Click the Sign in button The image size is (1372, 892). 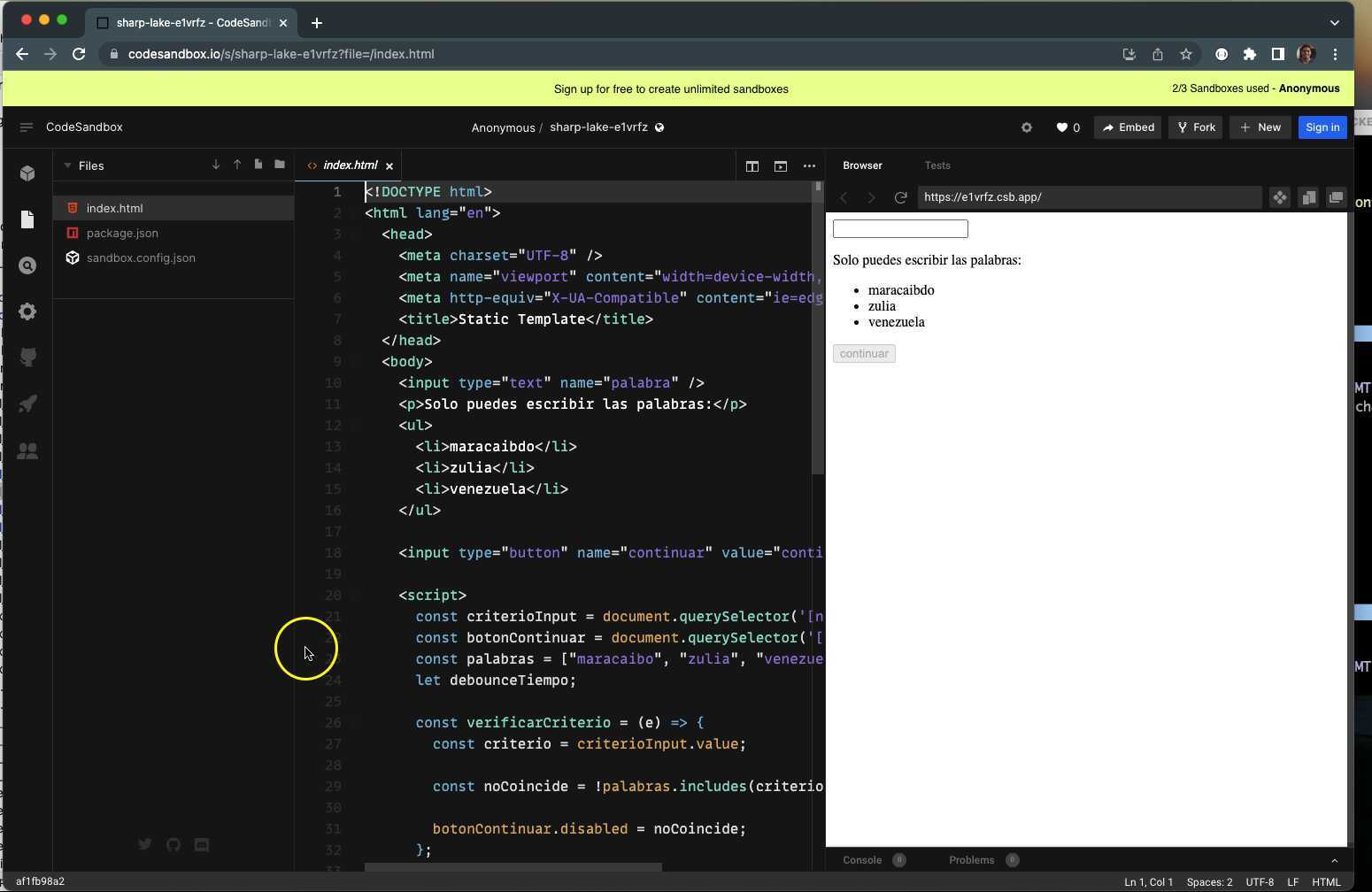(1322, 127)
